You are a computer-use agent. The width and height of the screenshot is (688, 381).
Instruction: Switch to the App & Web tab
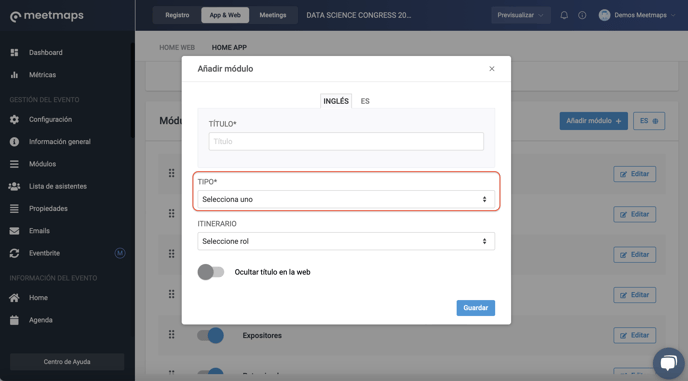tap(225, 15)
